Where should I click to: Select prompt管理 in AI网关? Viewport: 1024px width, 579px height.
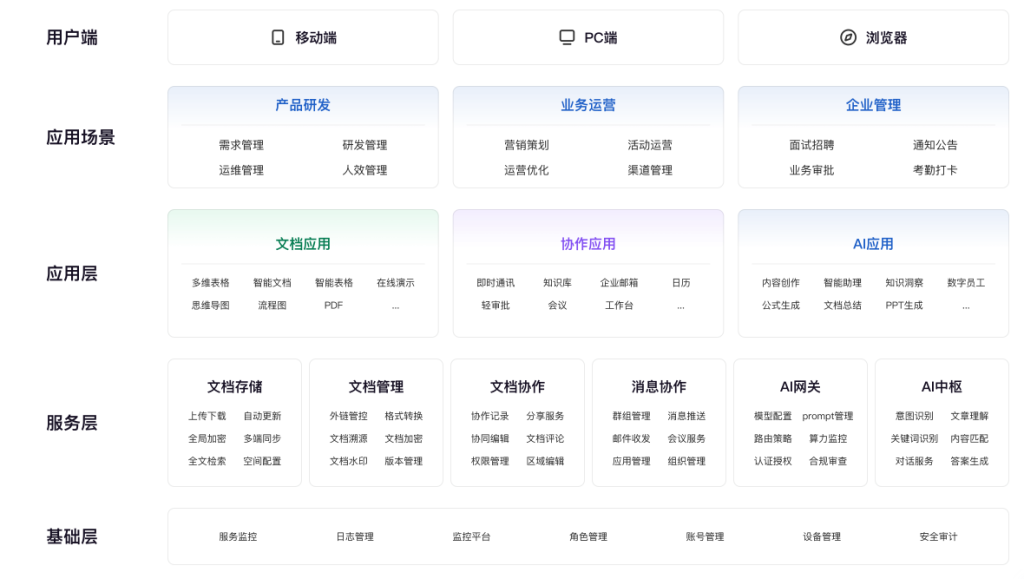tap(827, 416)
